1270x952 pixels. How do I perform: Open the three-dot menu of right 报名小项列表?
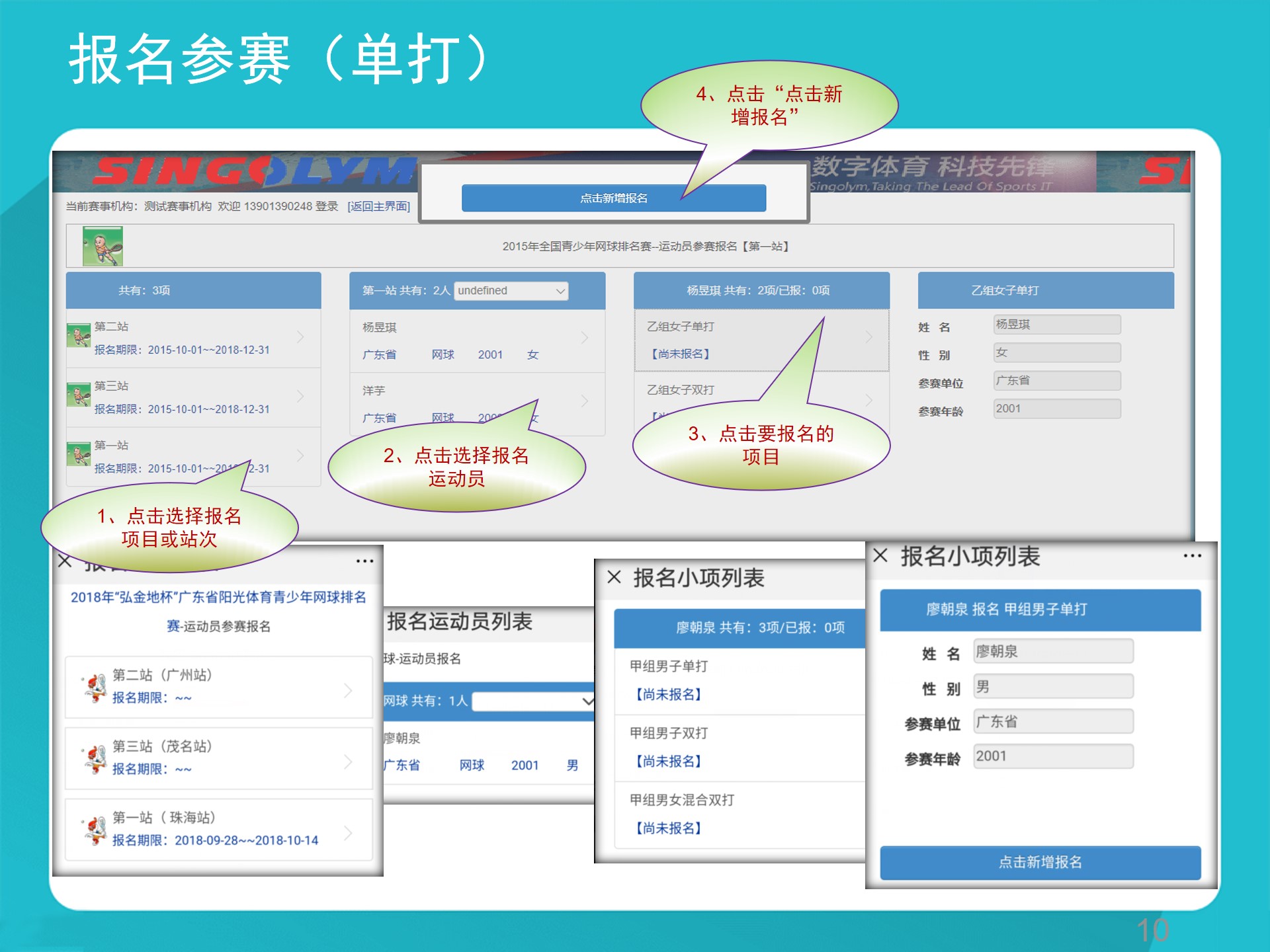pyautogui.click(x=1192, y=556)
